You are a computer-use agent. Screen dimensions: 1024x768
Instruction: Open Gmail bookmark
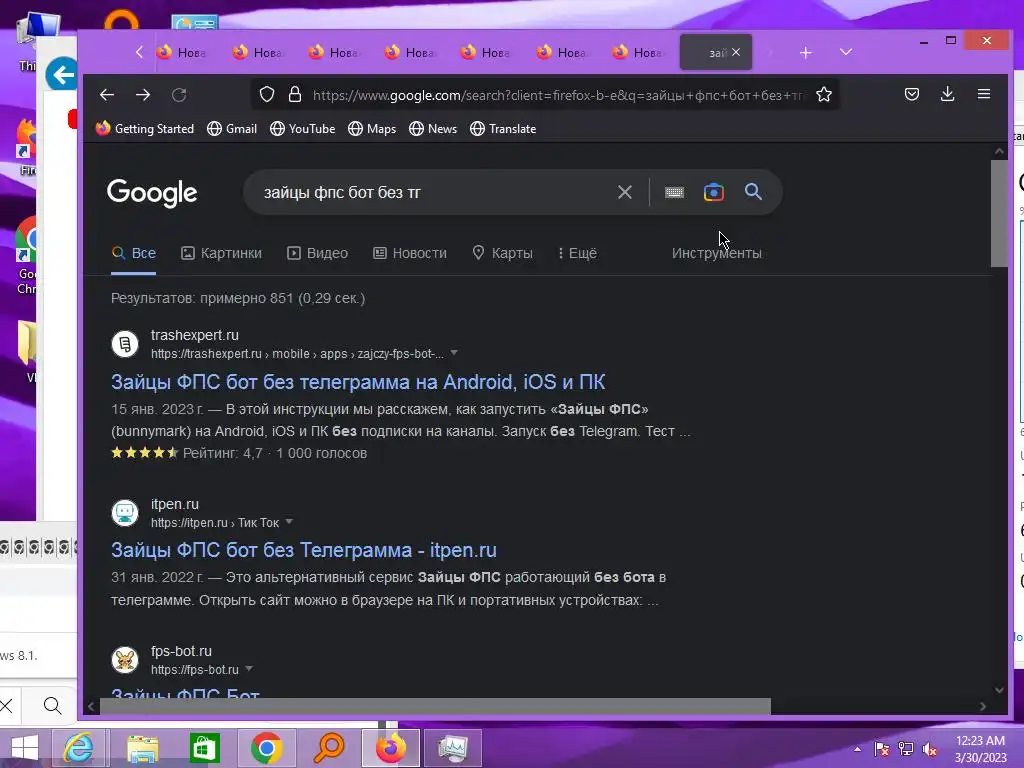pyautogui.click(x=232, y=129)
